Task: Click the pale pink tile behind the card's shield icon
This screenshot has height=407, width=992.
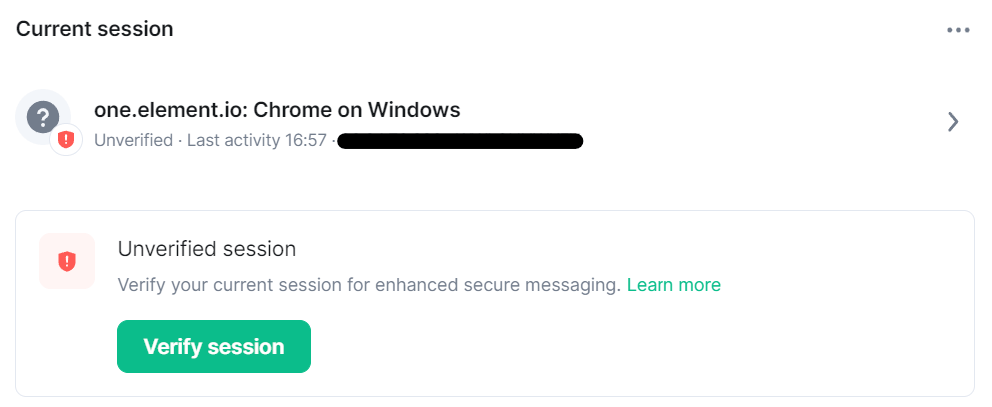Action: click(67, 261)
